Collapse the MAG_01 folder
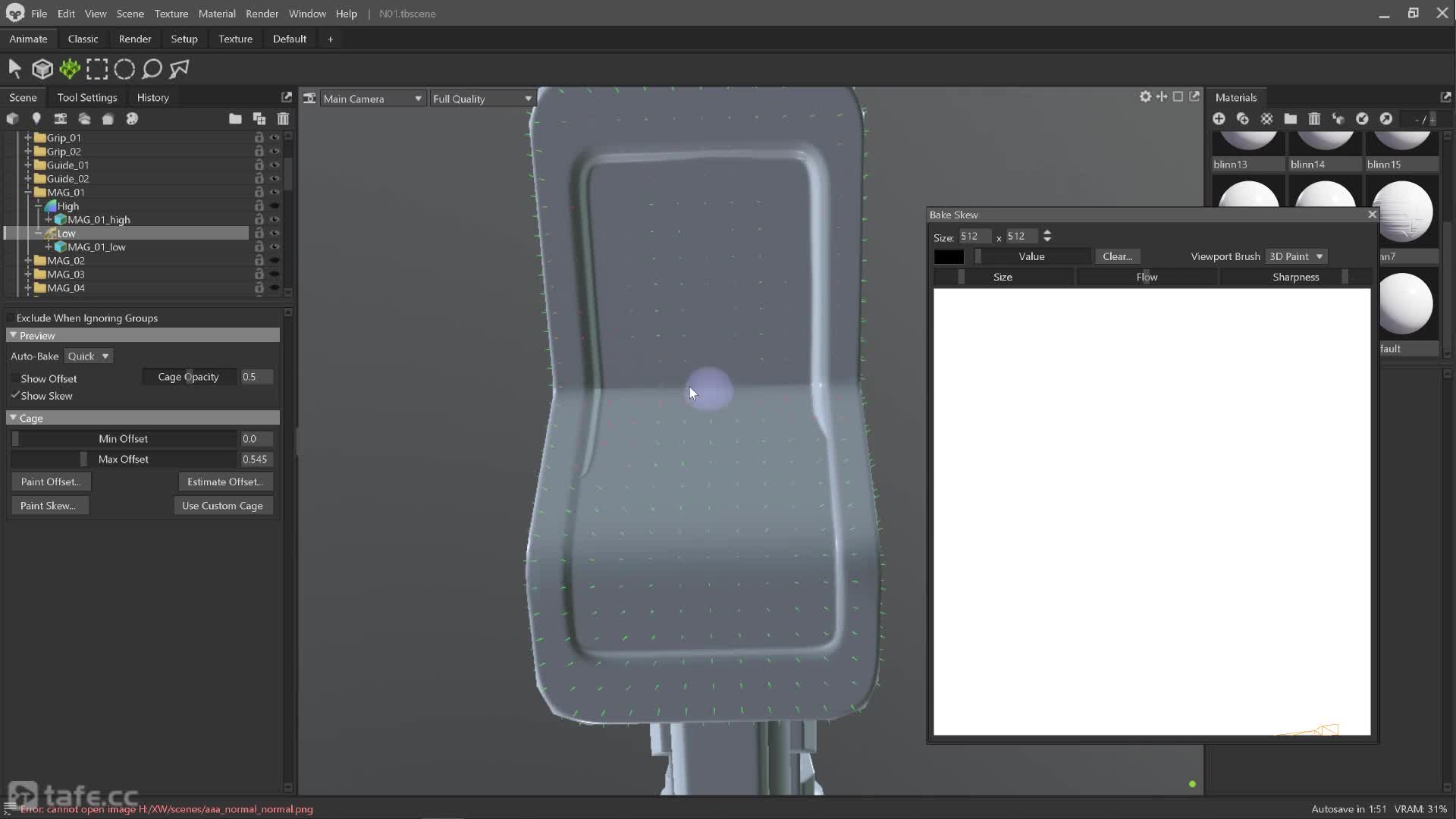The height and width of the screenshot is (819, 1456). pyautogui.click(x=28, y=193)
